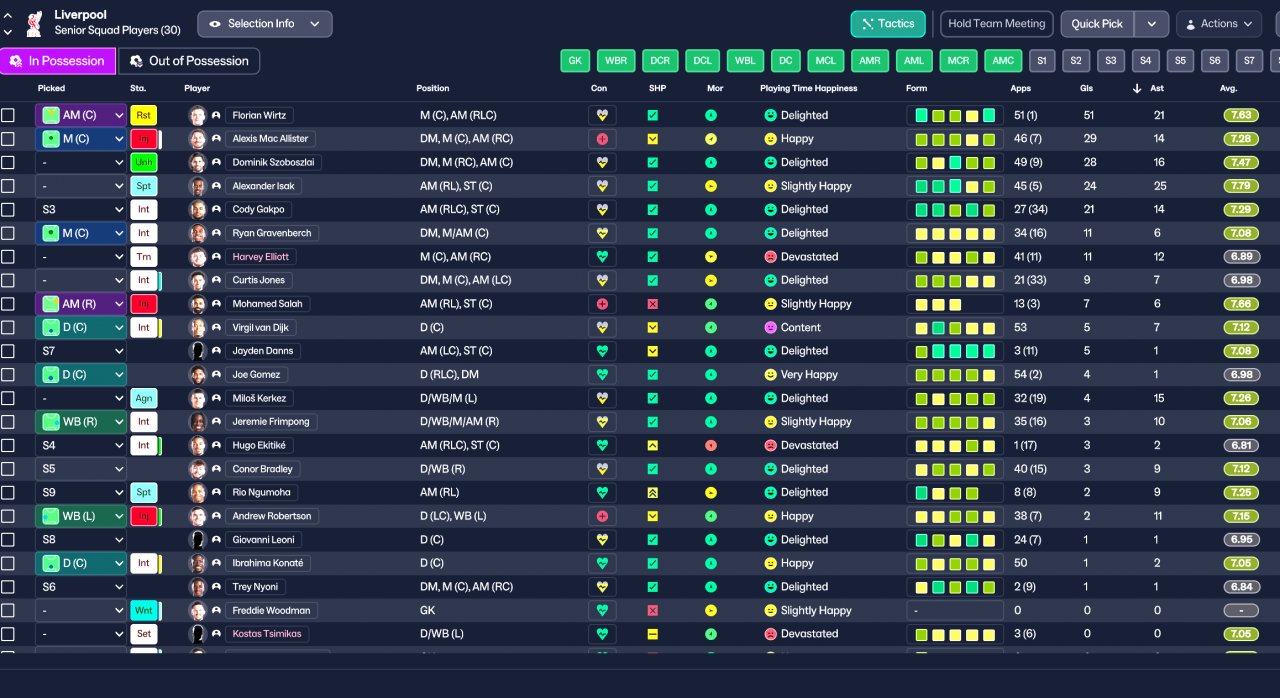Screen dimensions: 1280x698
Task: Open Virgil van Dijk's player name button
Action: pyautogui.click(x=260, y=327)
